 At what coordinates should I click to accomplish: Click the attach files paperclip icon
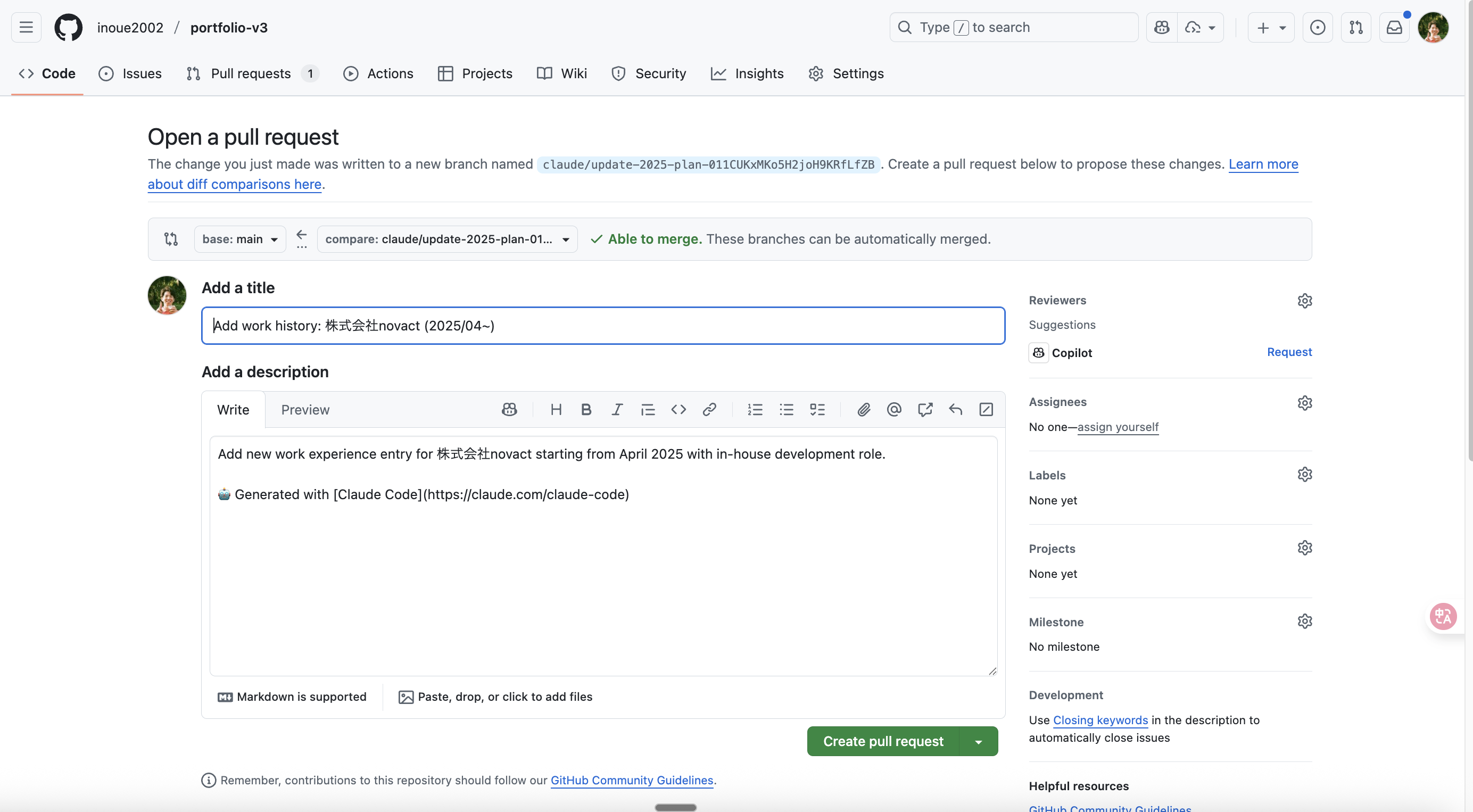(x=864, y=409)
